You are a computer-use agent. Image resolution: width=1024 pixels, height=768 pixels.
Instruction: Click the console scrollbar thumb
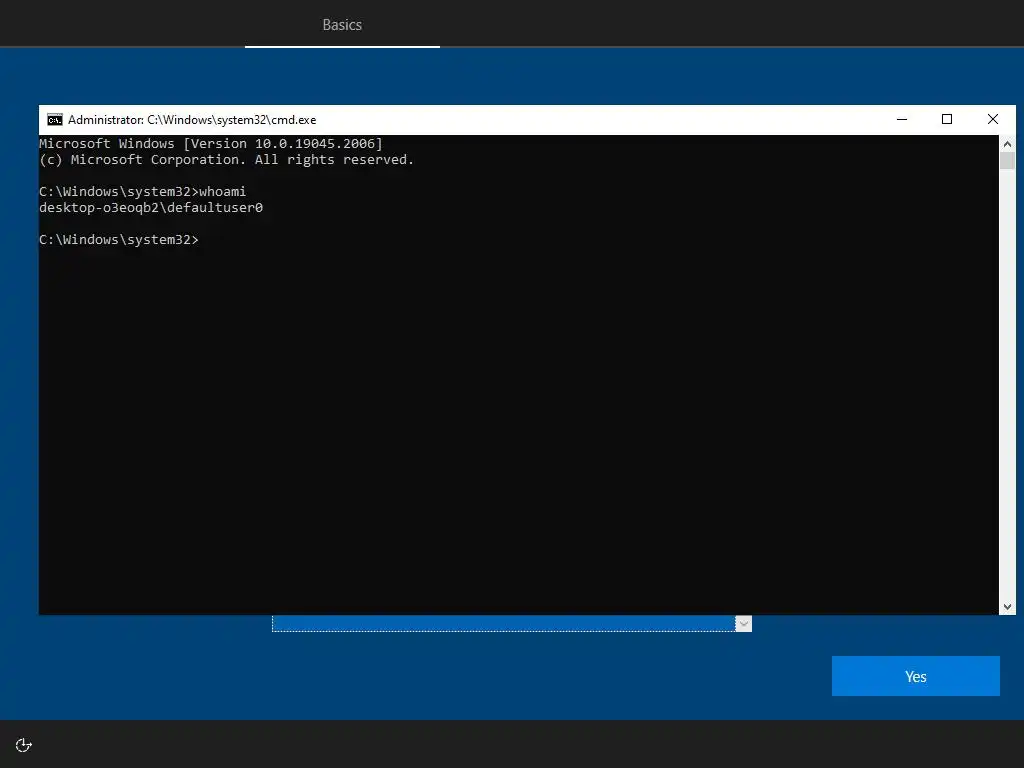click(1007, 161)
